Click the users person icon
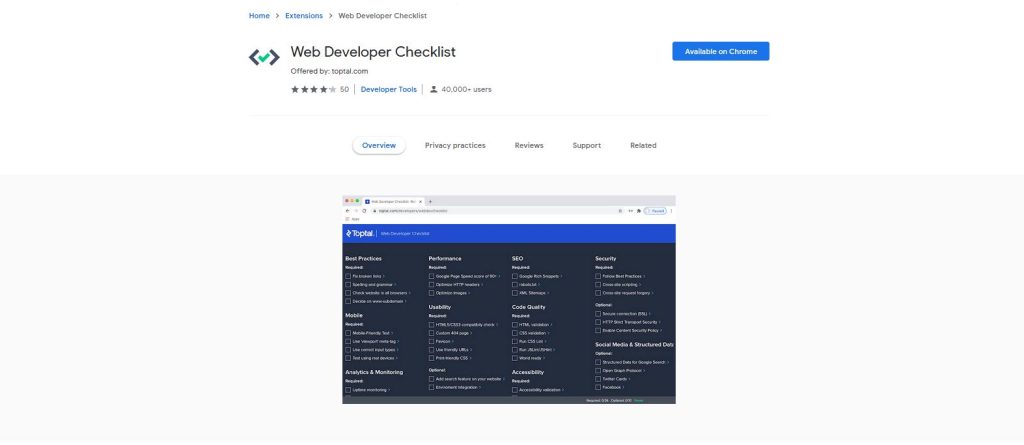 (434, 90)
